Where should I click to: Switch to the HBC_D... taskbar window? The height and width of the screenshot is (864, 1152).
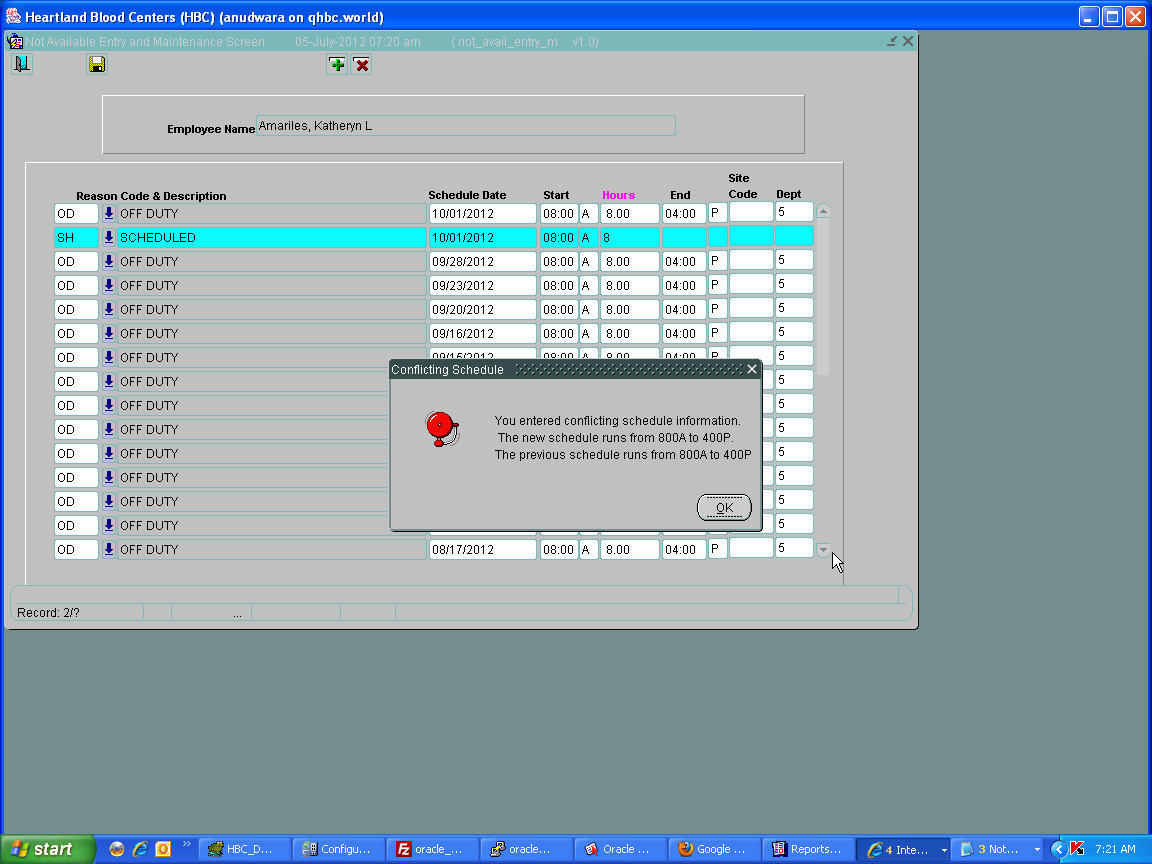(245, 849)
